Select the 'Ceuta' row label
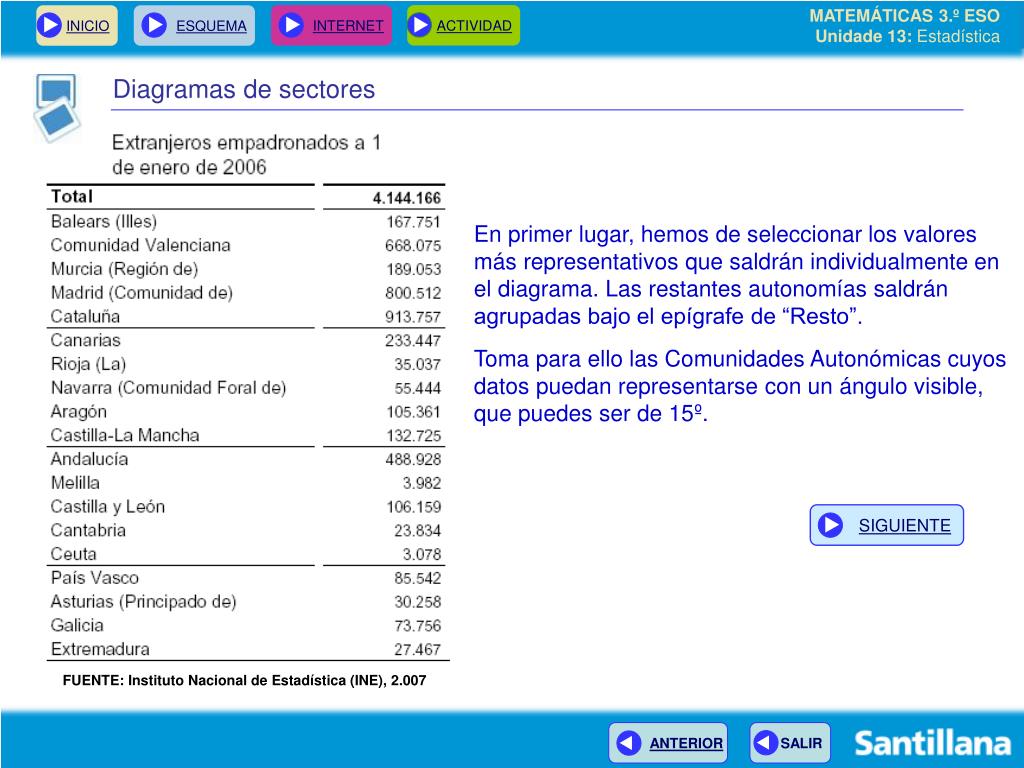 point(73,554)
